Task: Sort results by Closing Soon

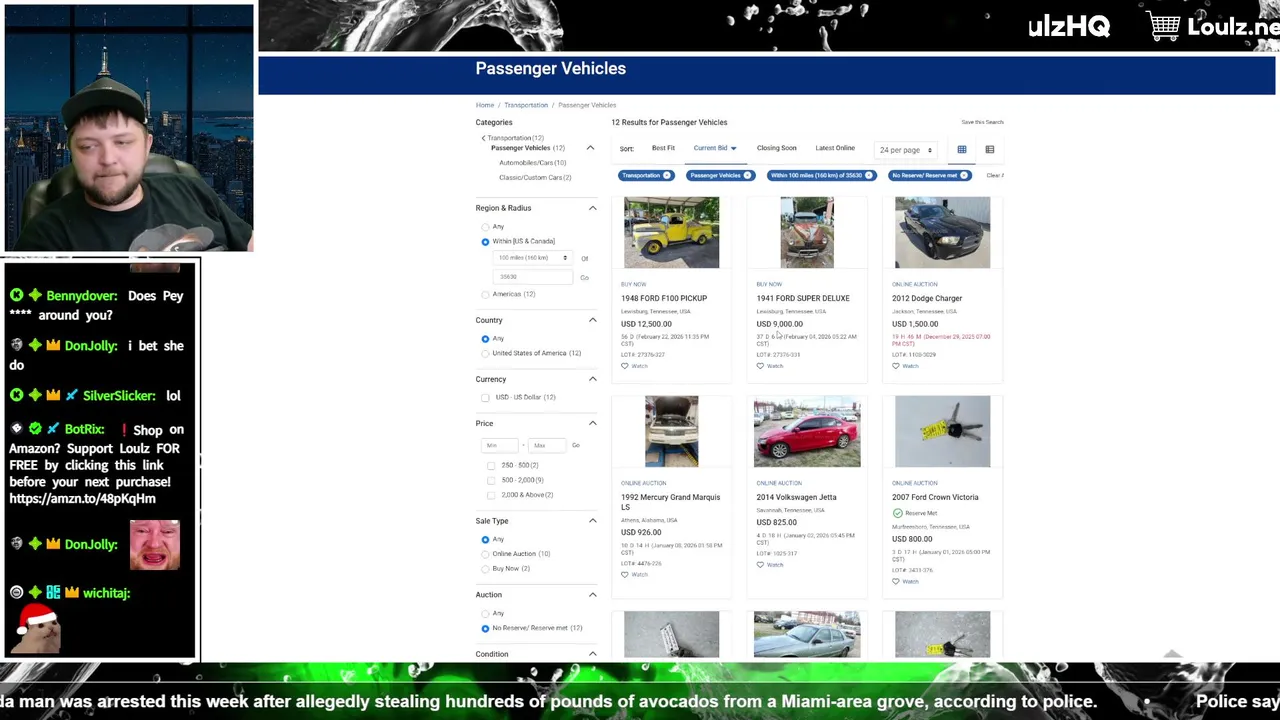Action: (x=777, y=148)
